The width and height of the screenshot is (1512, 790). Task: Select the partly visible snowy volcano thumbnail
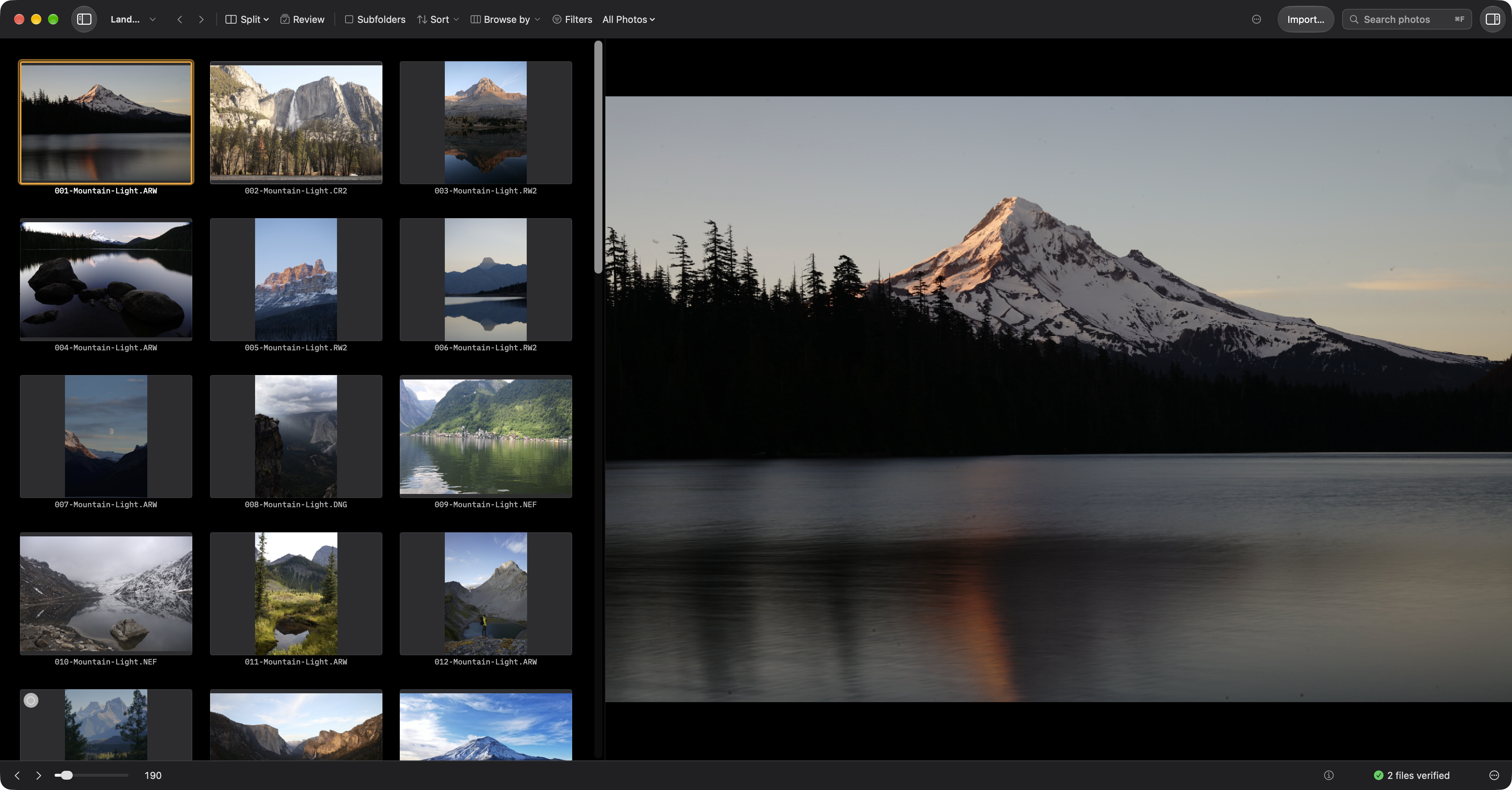485,725
